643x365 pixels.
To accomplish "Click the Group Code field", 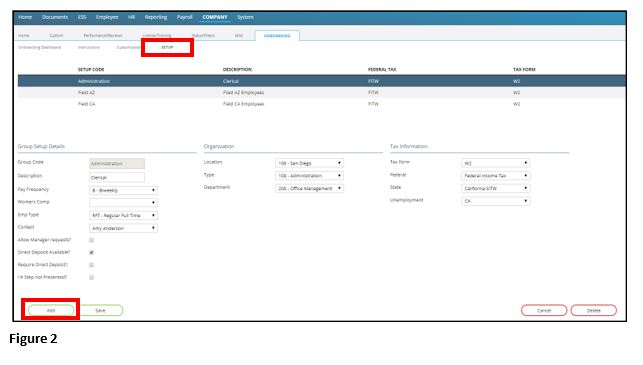I will pos(117,164).
